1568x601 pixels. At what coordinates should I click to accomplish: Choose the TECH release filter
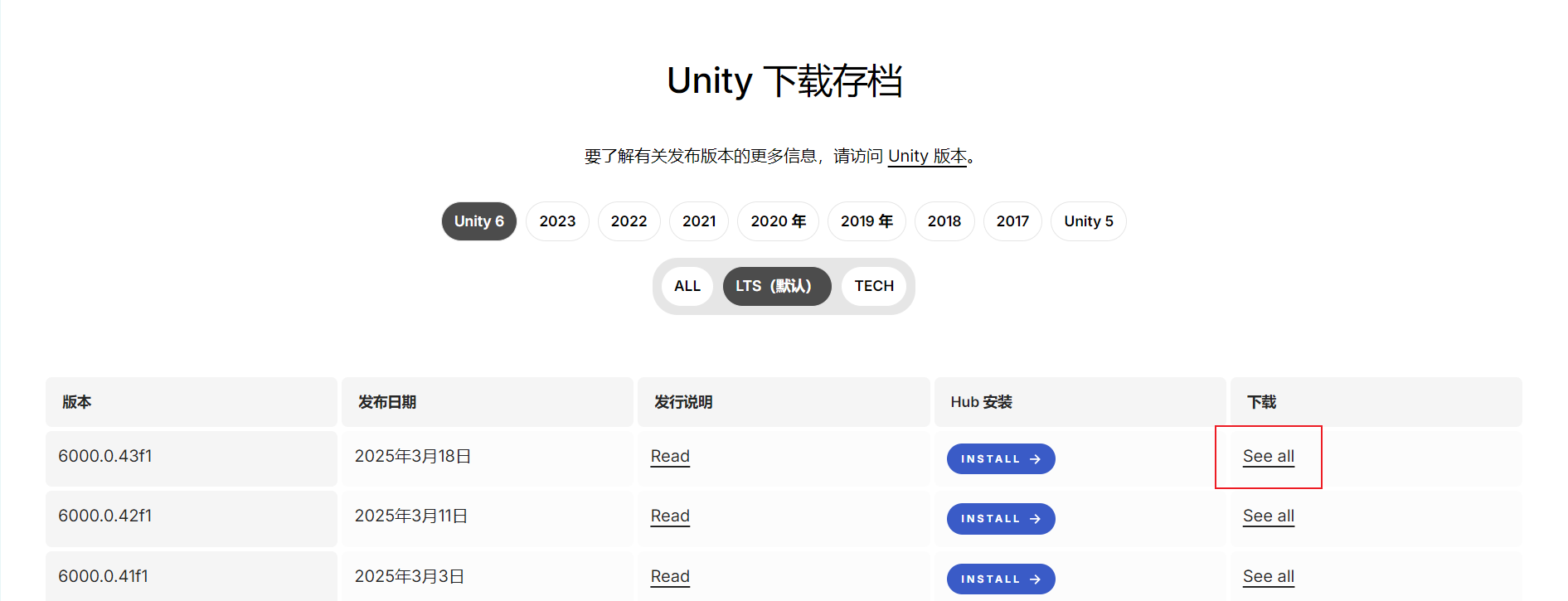click(x=874, y=286)
